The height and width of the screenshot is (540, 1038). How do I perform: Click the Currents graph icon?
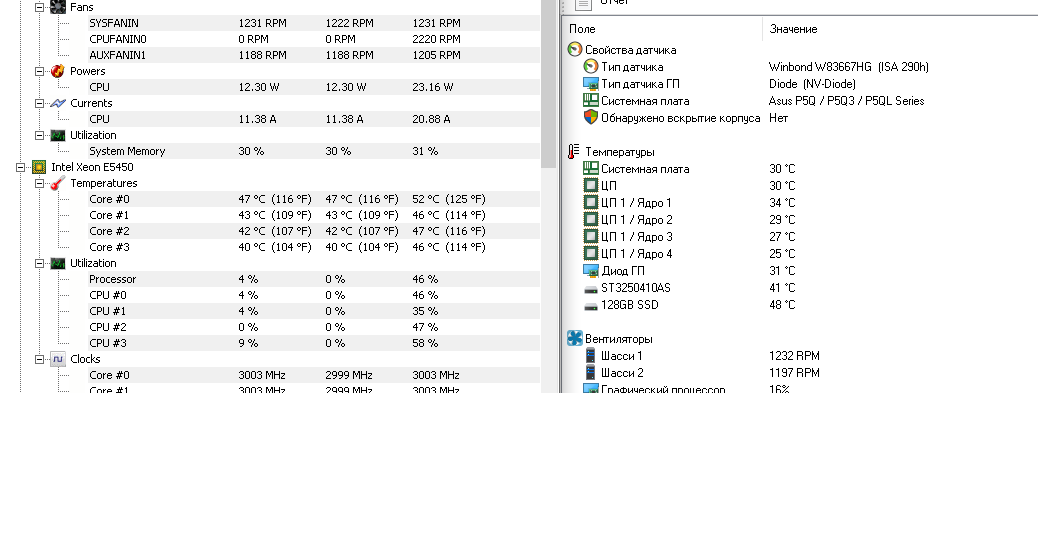pyautogui.click(x=58, y=103)
